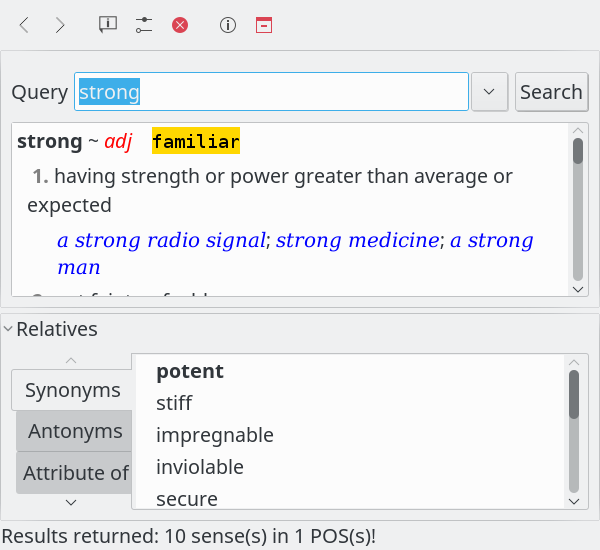Screen dimensions: 600x550
Task: Open settings via the sliders icon
Action: tap(144, 25)
